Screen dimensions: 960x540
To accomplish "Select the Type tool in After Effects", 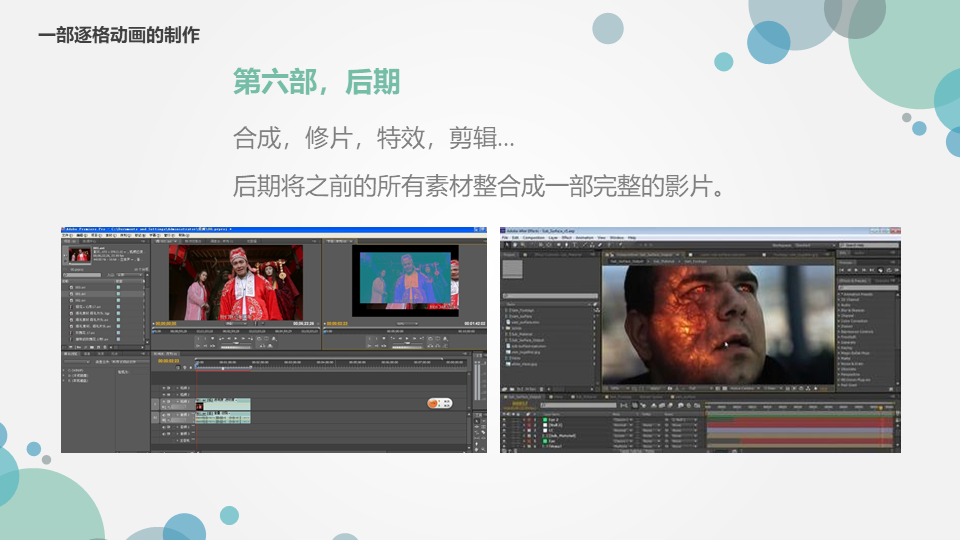I will coord(574,245).
